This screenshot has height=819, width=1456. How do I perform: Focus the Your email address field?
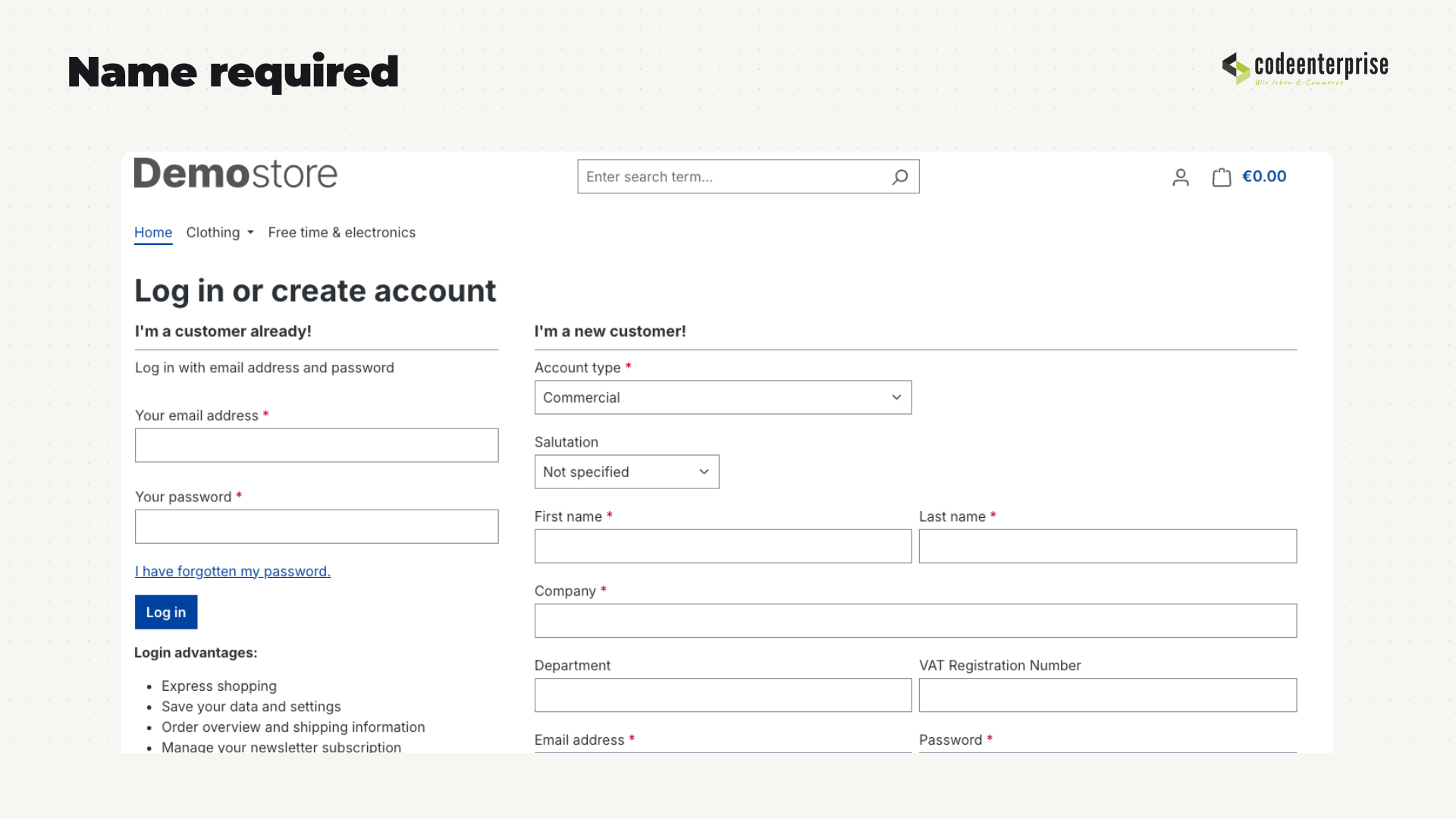[316, 445]
